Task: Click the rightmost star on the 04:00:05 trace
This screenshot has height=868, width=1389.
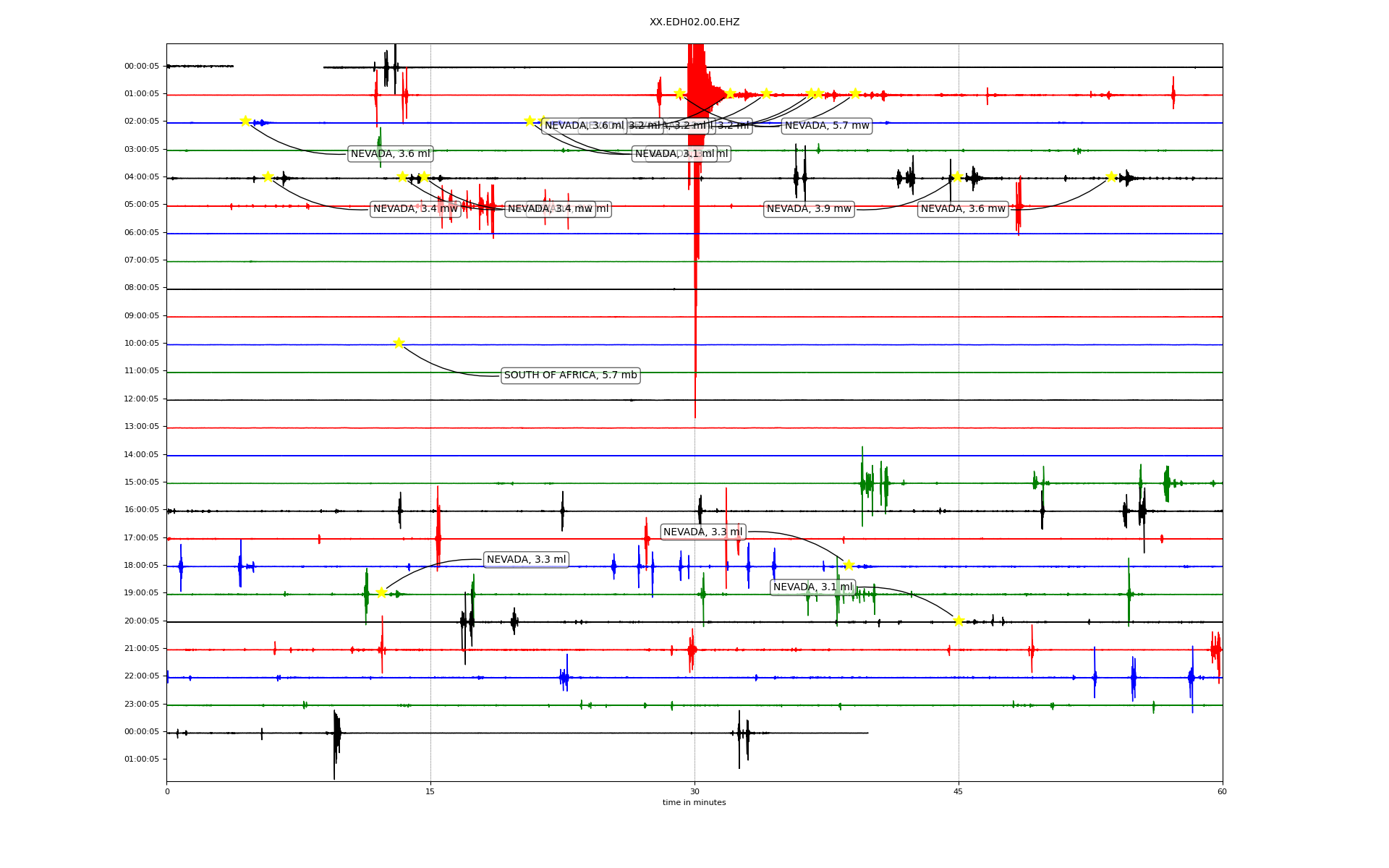Action: pos(1111,176)
